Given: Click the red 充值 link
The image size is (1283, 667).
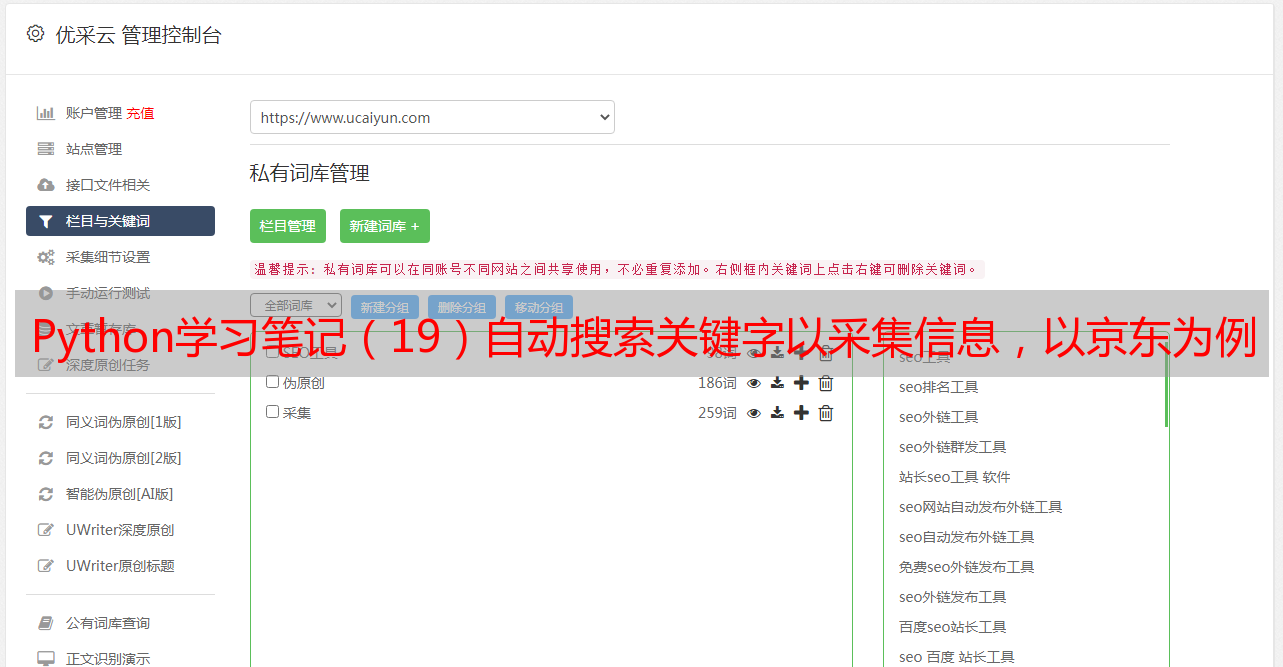Looking at the screenshot, I should point(140,113).
